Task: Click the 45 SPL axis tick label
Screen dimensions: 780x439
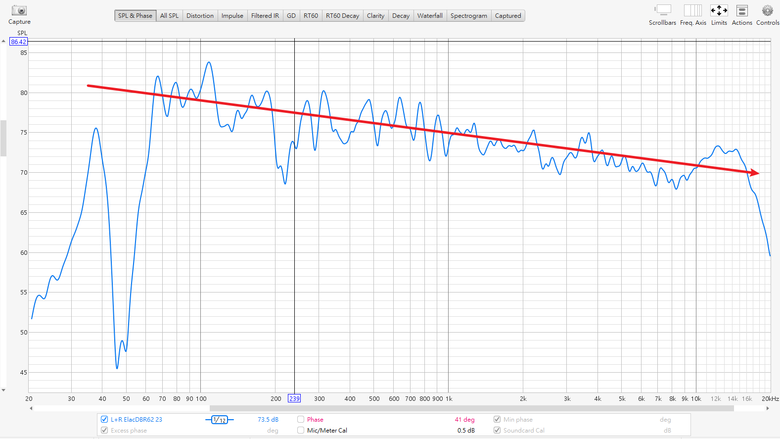Action: click(x=24, y=372)
